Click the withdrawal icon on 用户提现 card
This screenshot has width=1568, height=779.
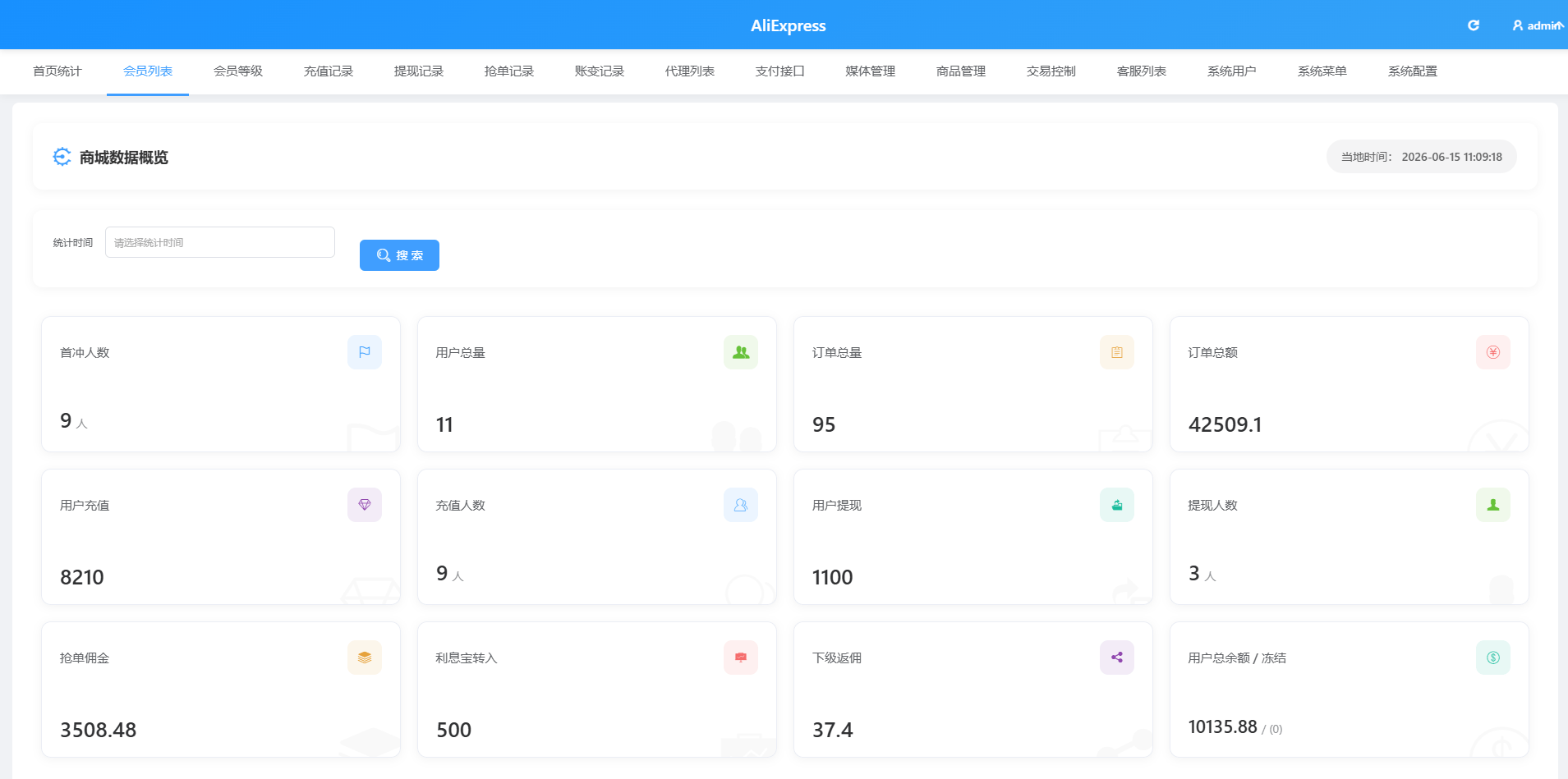click(1117, 505)
